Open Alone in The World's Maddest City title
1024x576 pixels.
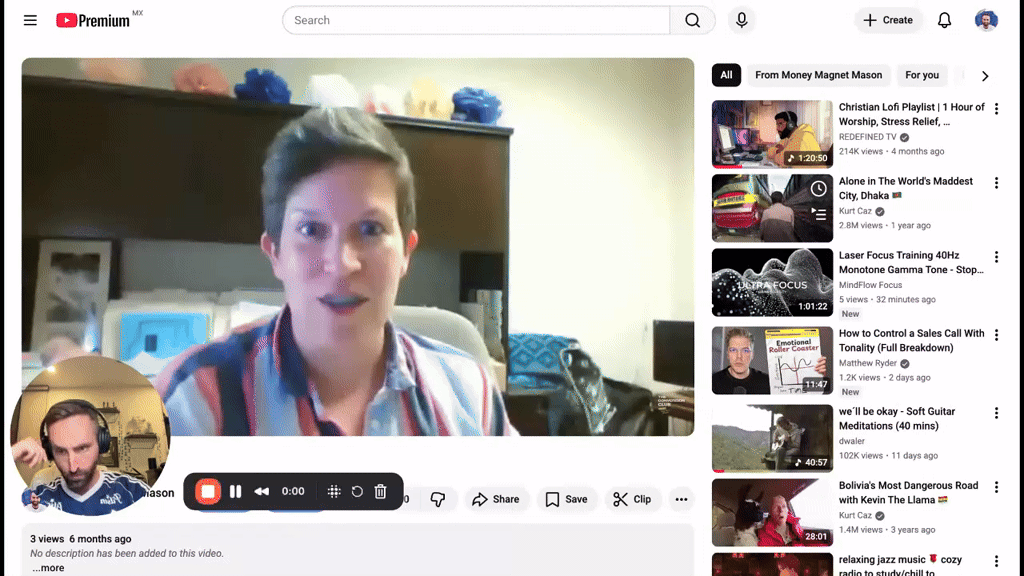pos(906,188)
